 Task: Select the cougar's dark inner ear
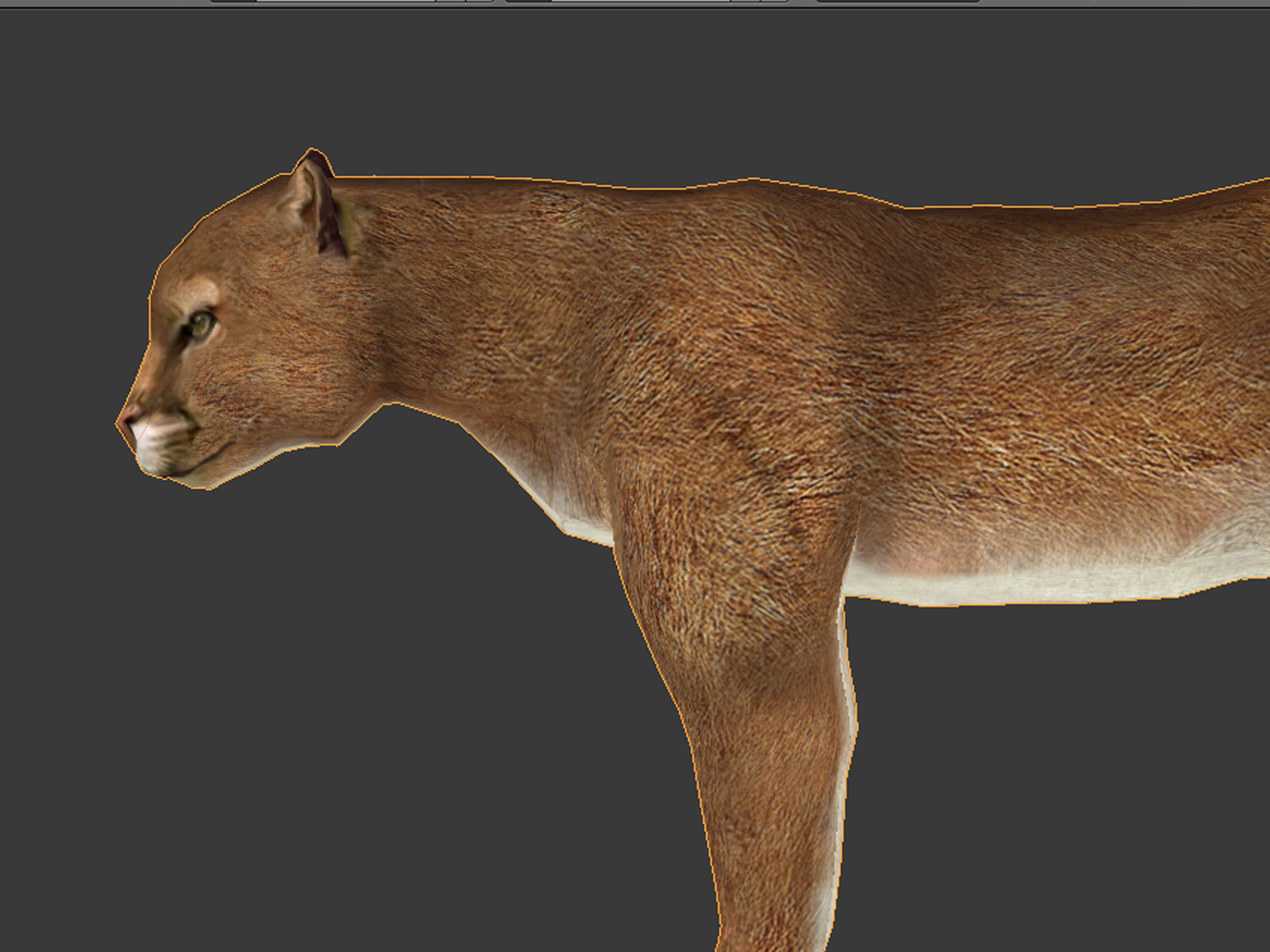pos(327,227)
